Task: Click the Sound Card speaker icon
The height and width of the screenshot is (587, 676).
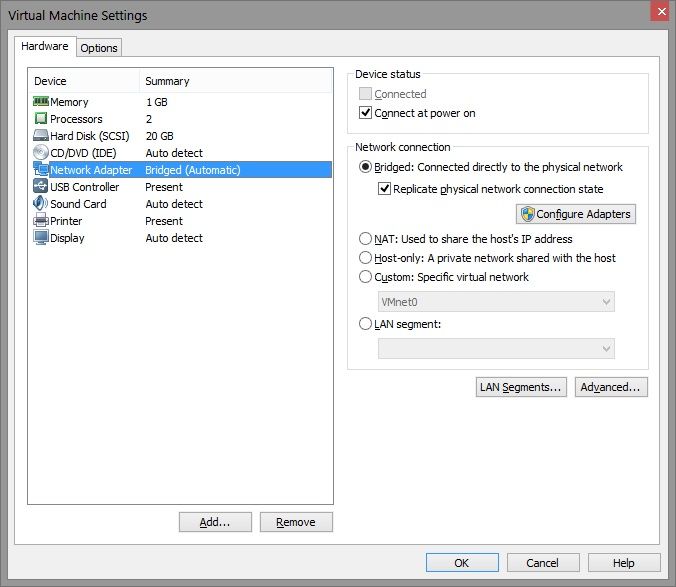Action: (41, 203)
